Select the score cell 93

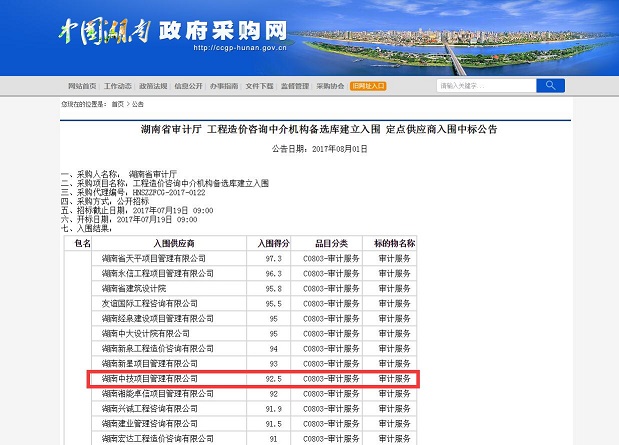[x=274, y=364]
